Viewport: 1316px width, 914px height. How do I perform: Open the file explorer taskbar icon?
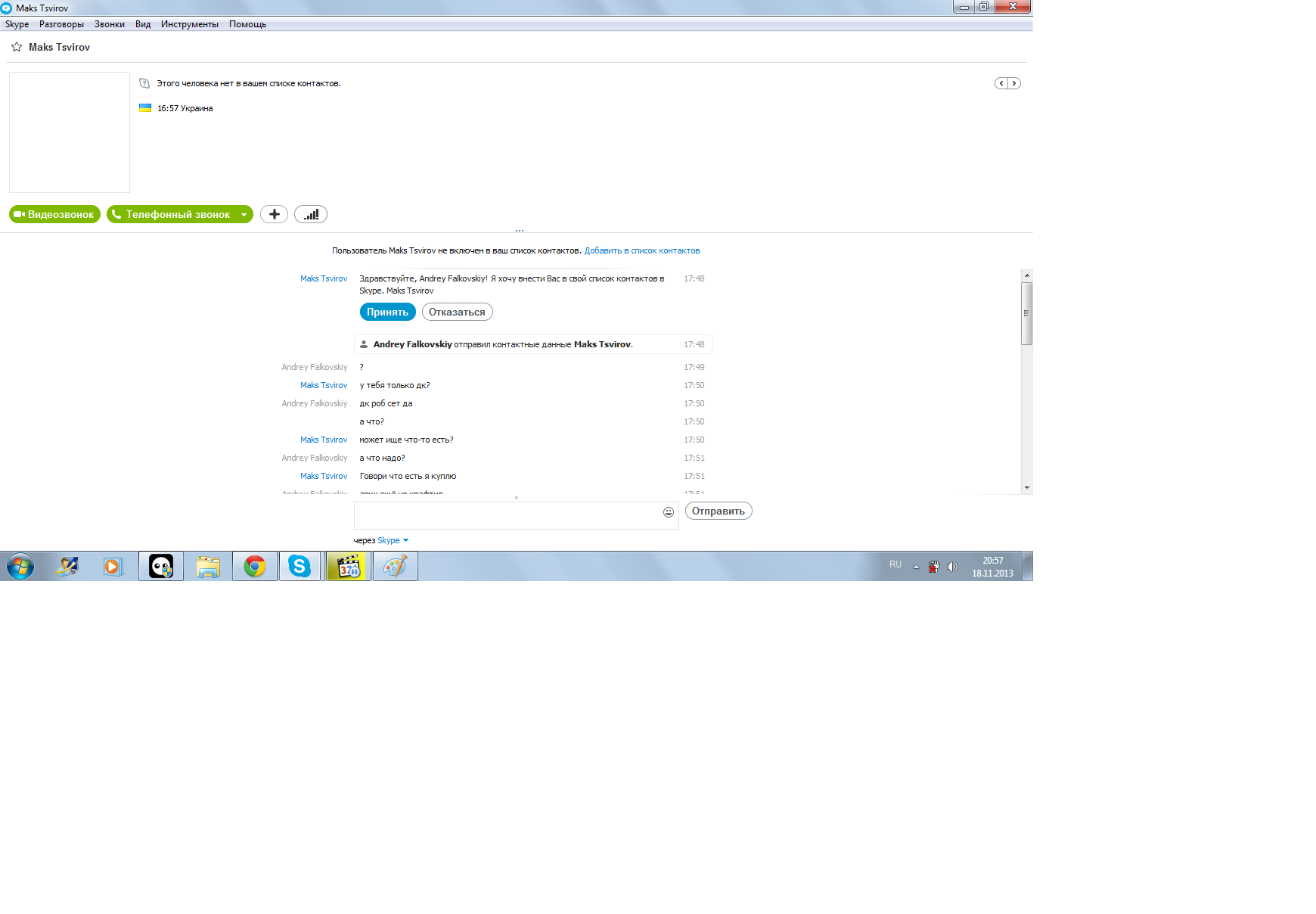coord(208,566)
